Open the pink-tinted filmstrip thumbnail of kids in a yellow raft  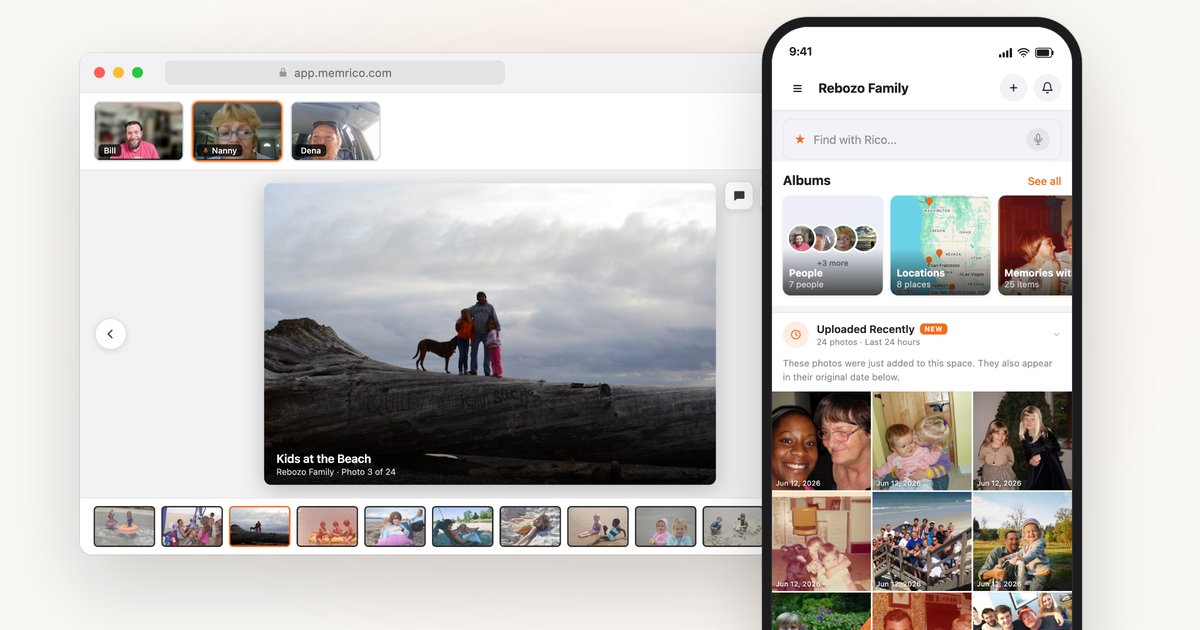point(327,526)
